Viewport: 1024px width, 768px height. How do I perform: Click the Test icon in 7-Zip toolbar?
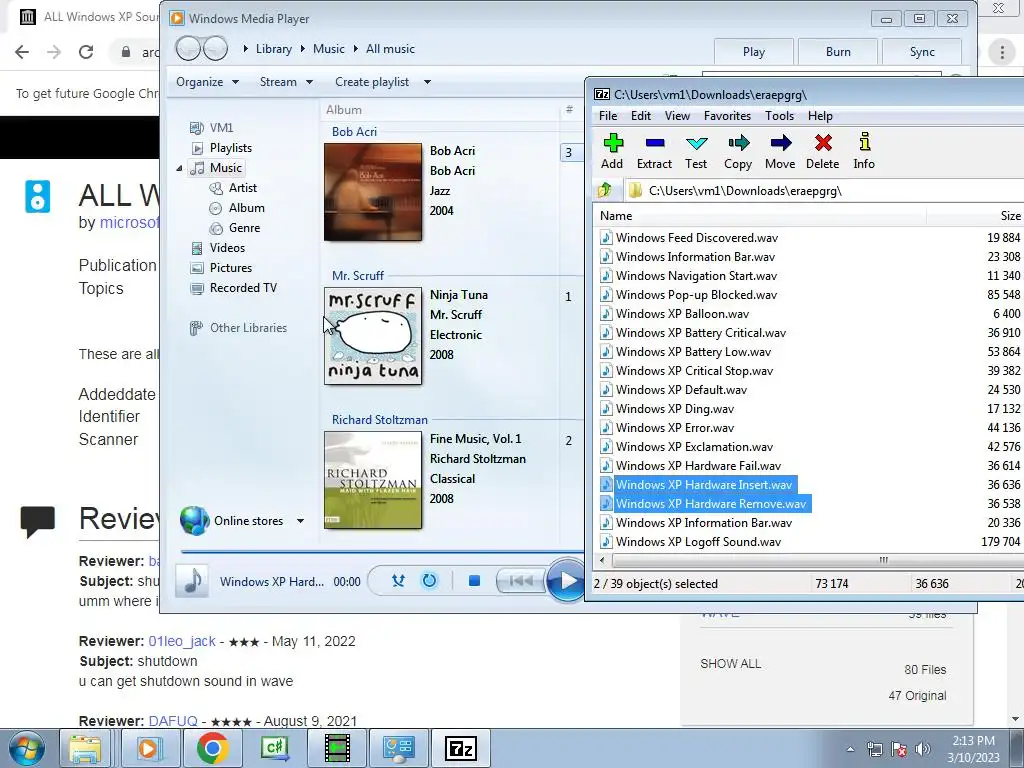click(696, 143)
